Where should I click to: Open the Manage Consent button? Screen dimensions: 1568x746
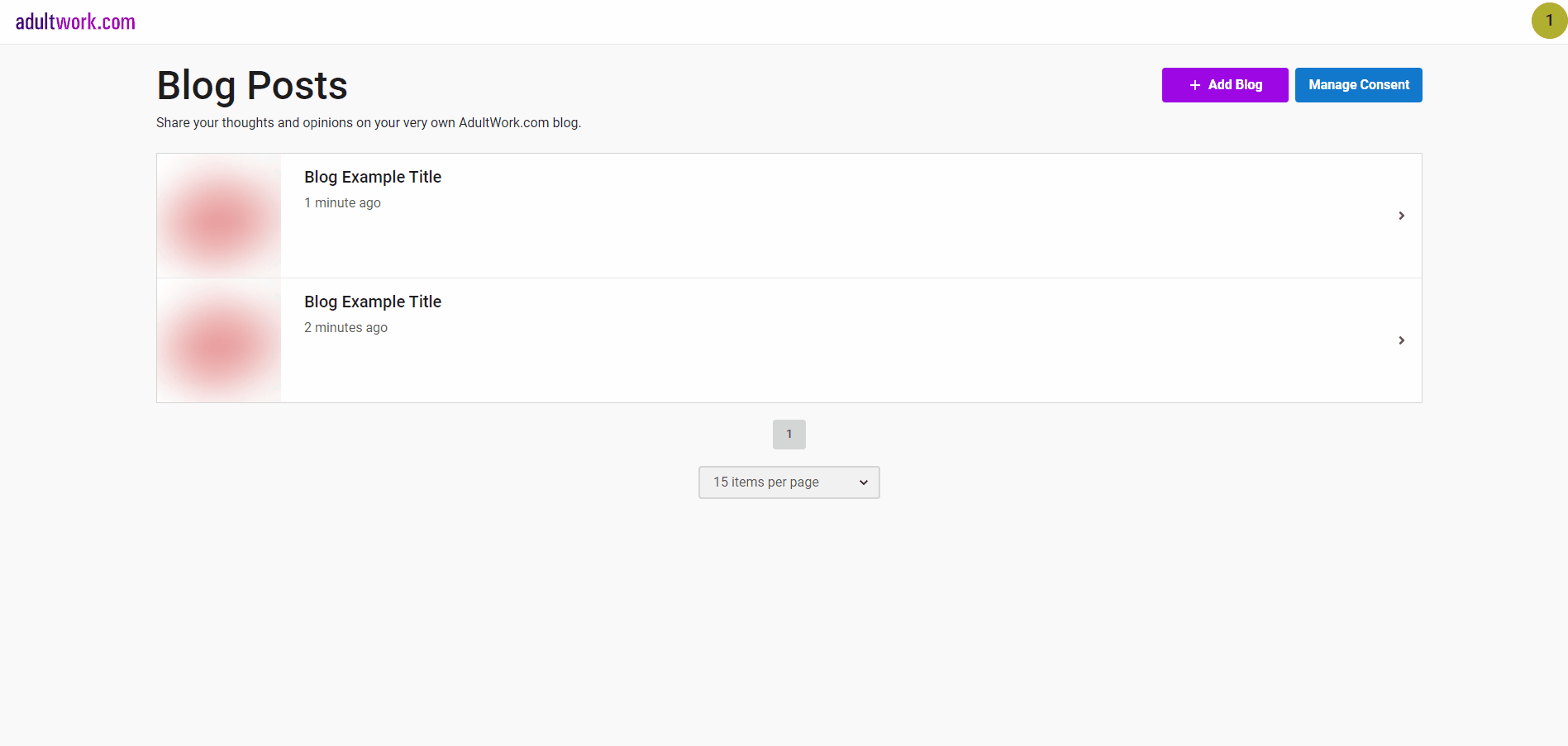[1358, 85]
